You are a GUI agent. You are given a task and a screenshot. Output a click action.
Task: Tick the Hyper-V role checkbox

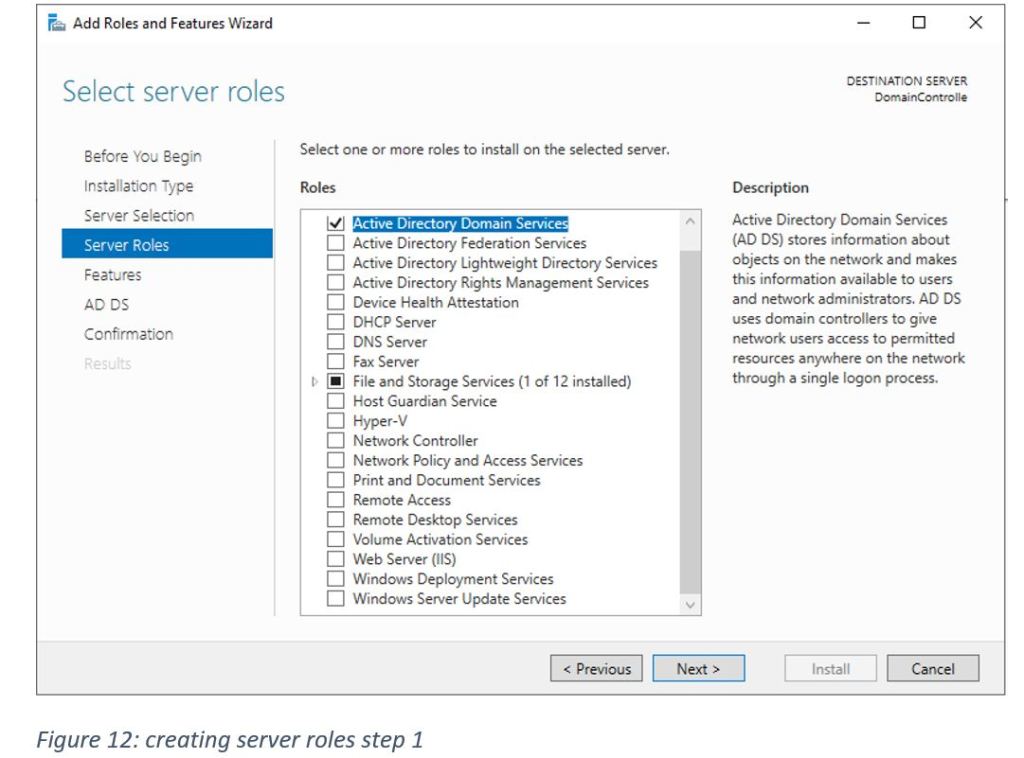click(x=335, y=421)
